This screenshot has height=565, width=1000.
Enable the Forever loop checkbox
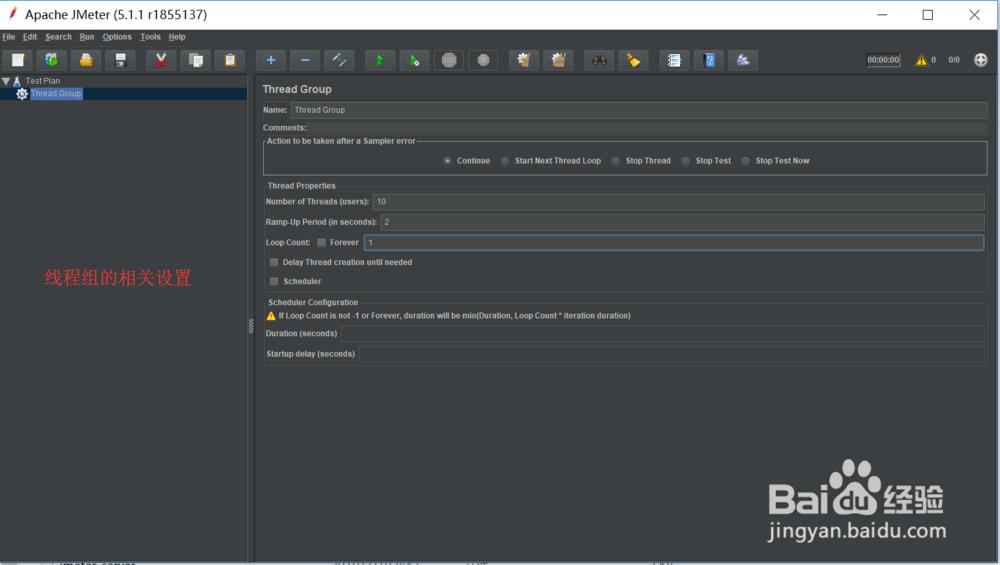point(321,242)
